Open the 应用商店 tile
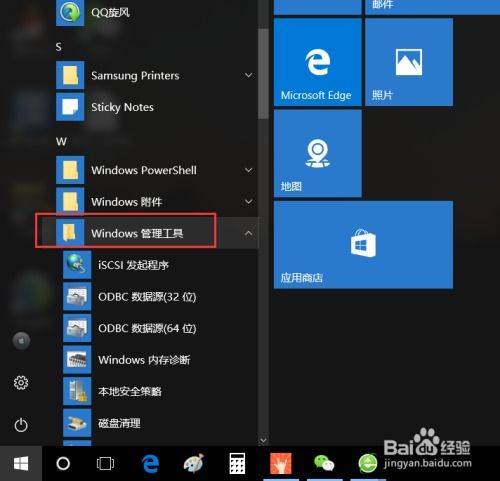Viewport: 500px width, 481px height. (x=363, y=245)
